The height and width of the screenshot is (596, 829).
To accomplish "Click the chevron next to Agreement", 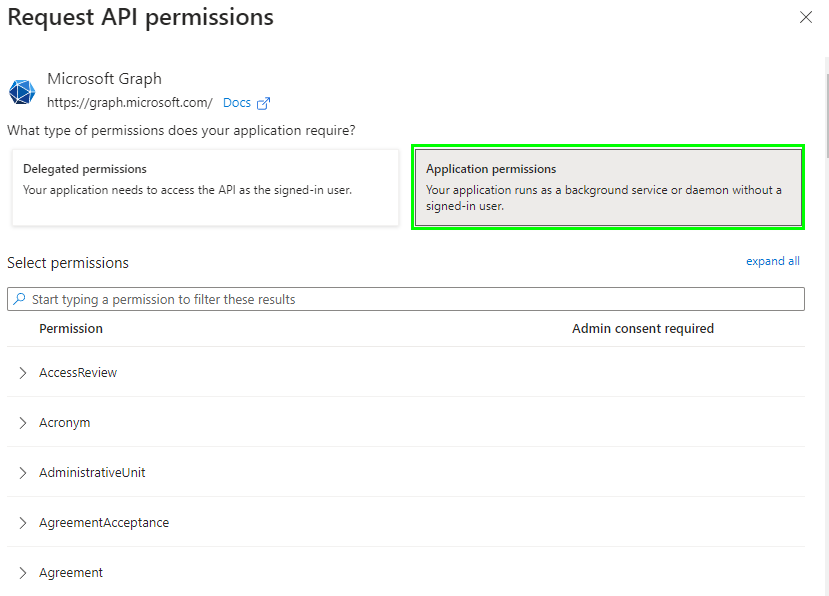I will coord(23,572).
